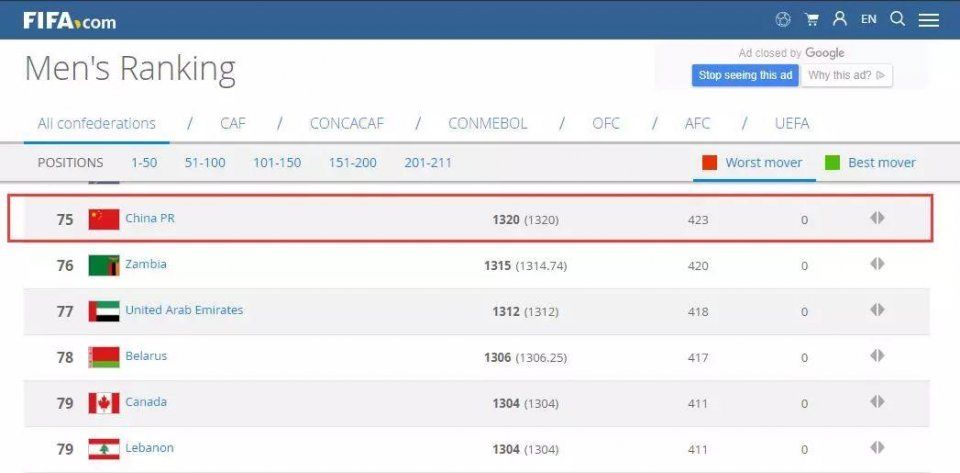Click the Lebanon flag icon
Image resolution: width=960 pixels, height=473 pixels.
click(x=104, y=449)
